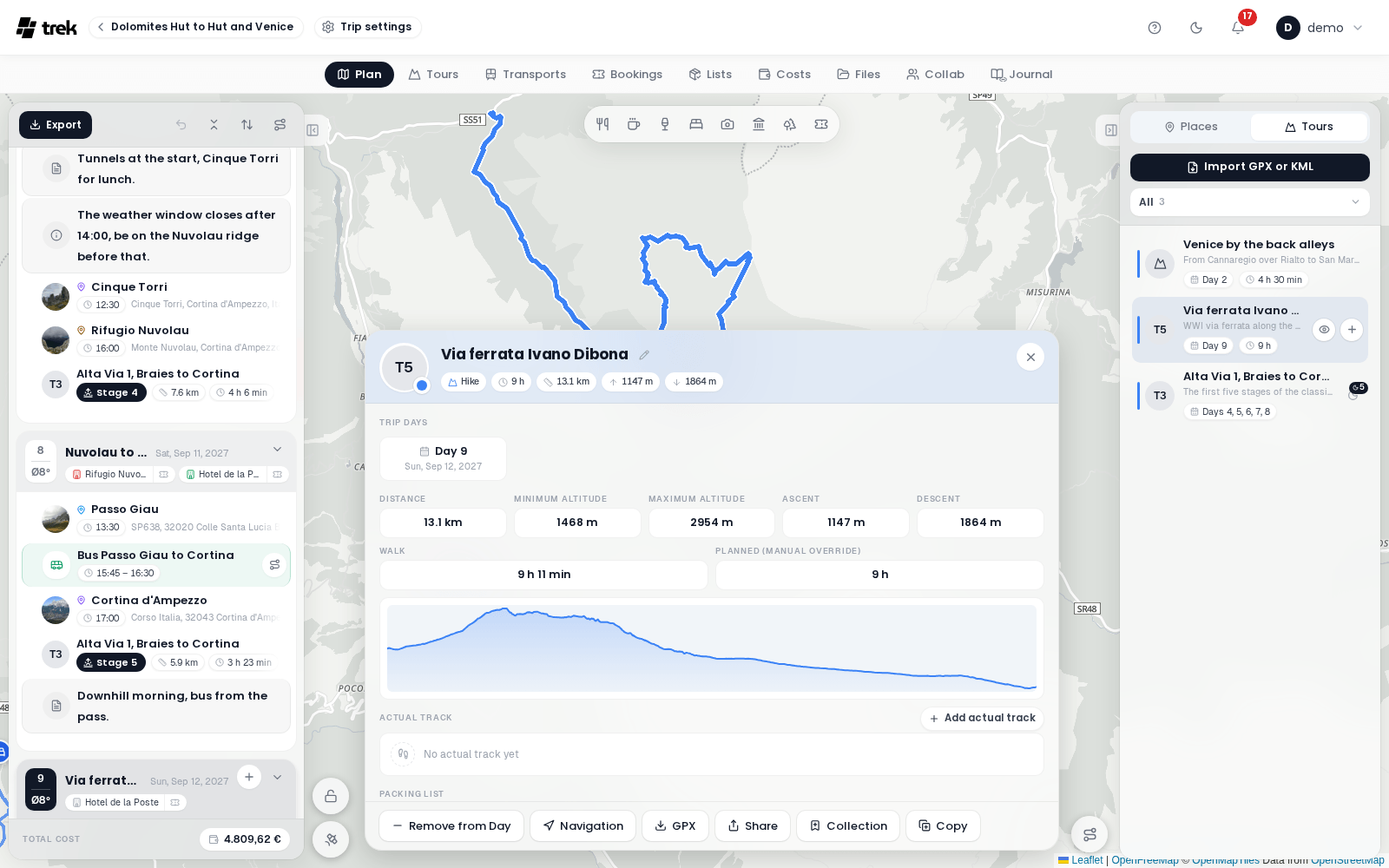Viewport: 1389px width, 868px height.
Task: Click the undo icon beside Export
Action: (181, 125)
